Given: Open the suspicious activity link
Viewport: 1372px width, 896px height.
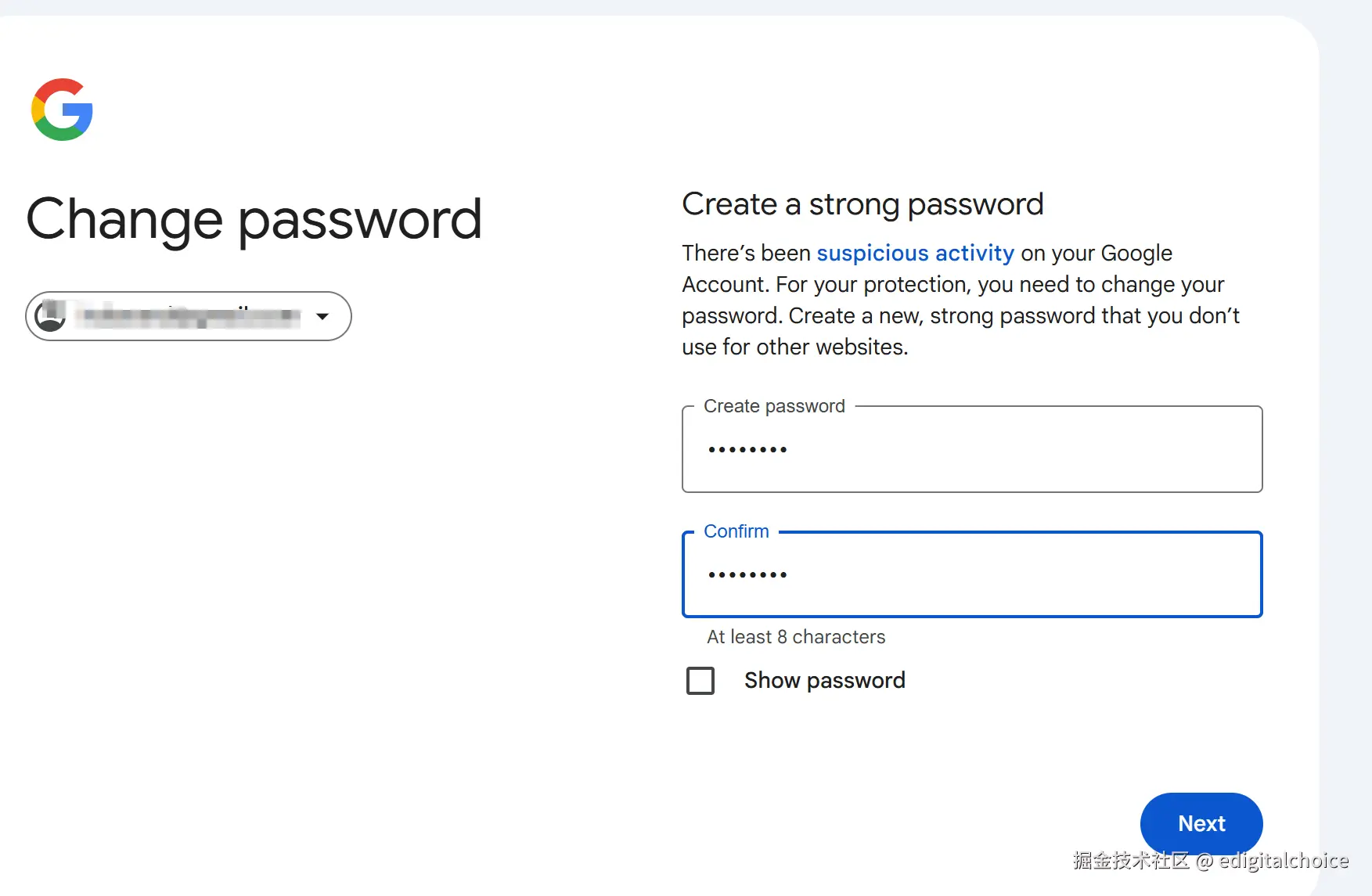Looking at the screenshot, I should point(915,253).
